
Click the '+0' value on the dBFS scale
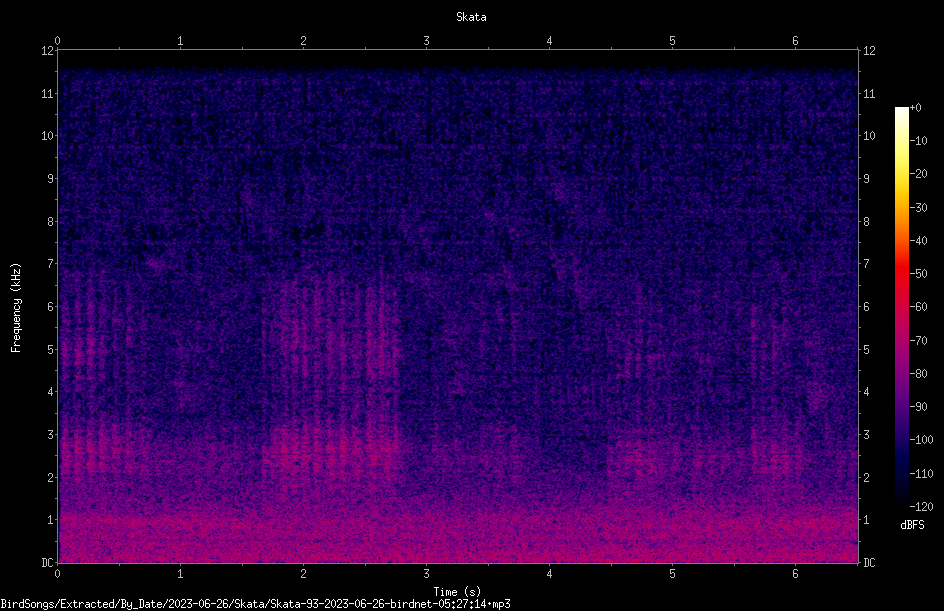pos(915,108)
